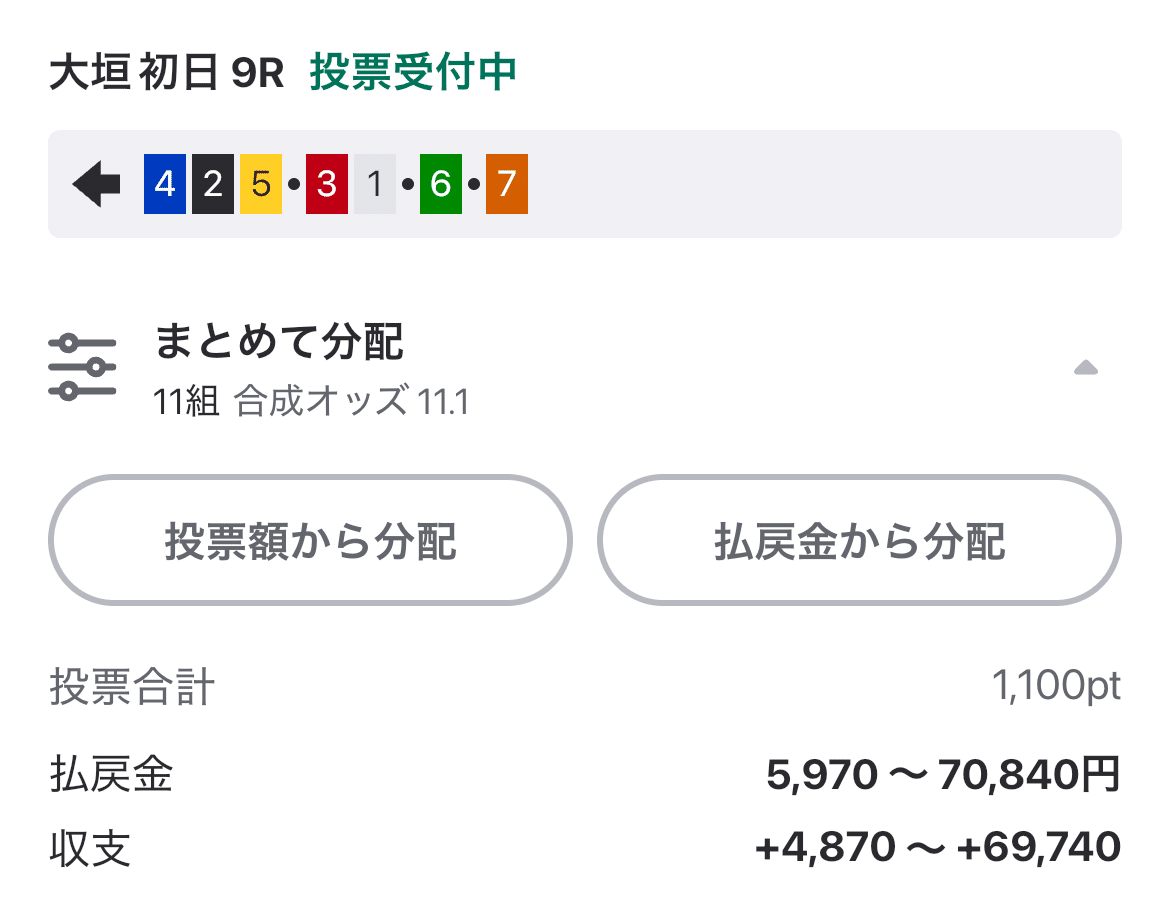Select the white number 1 racer icon
This screenshot has height=899, width=1170.
click(372, 182)
